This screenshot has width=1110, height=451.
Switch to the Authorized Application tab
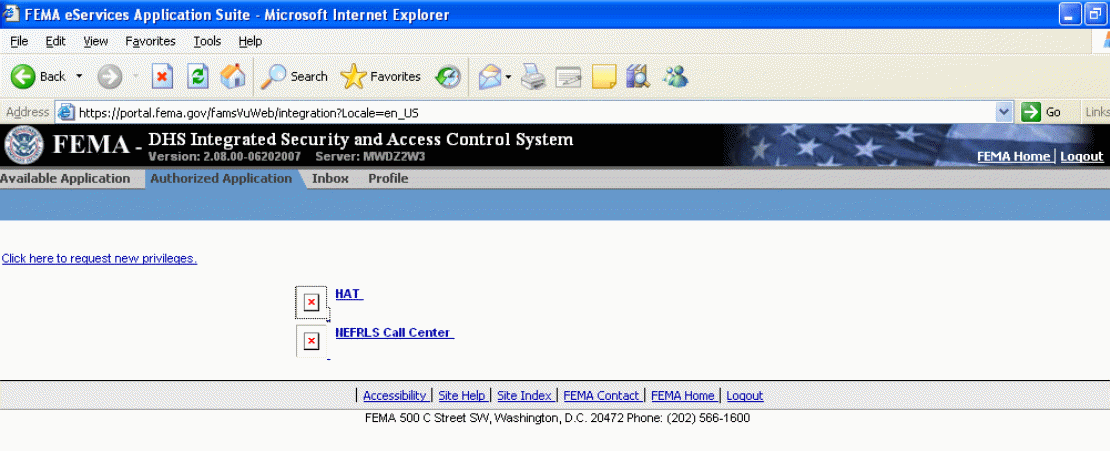[221, 178]
